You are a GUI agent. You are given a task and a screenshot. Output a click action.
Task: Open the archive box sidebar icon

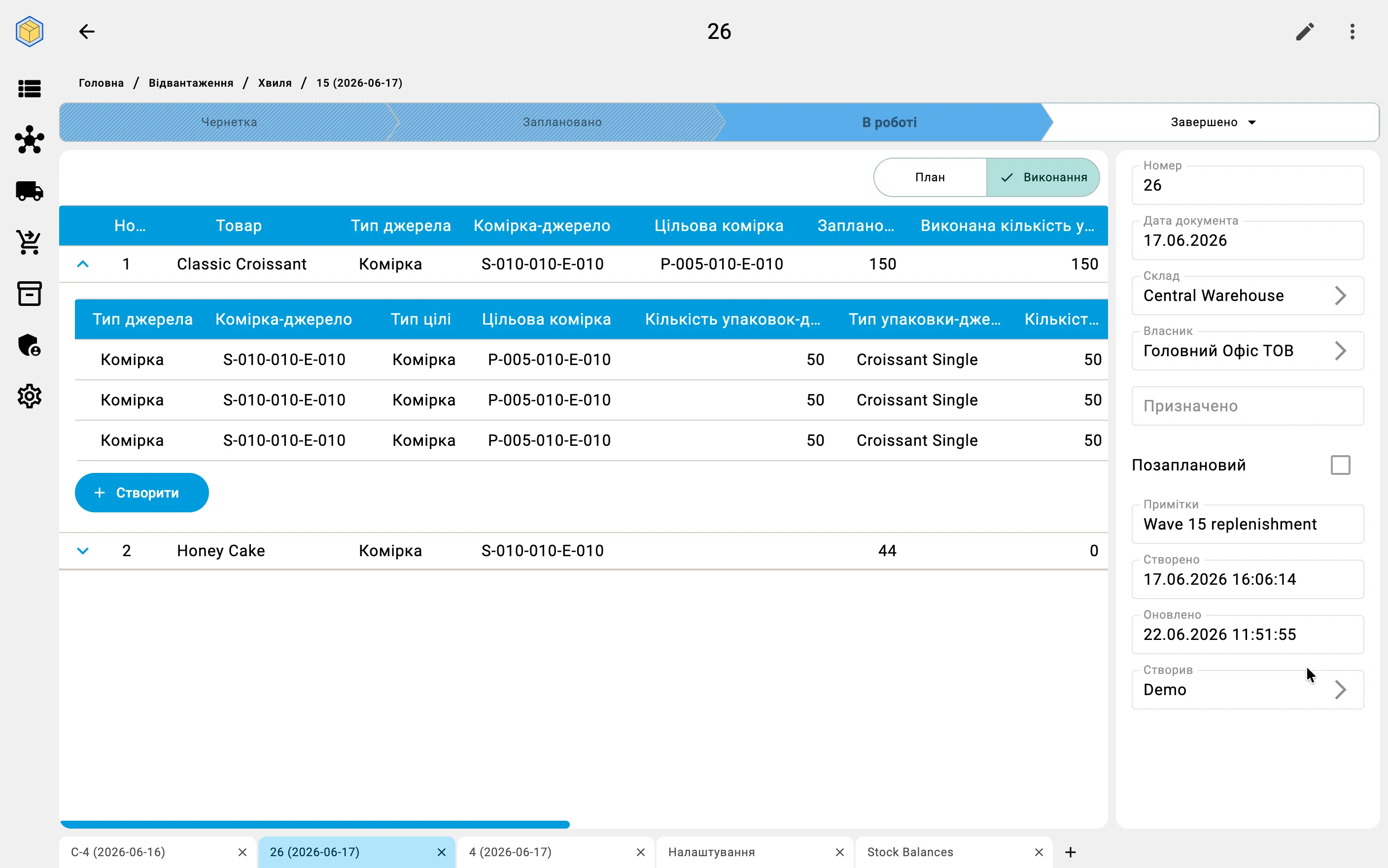[x=29, y=293]
